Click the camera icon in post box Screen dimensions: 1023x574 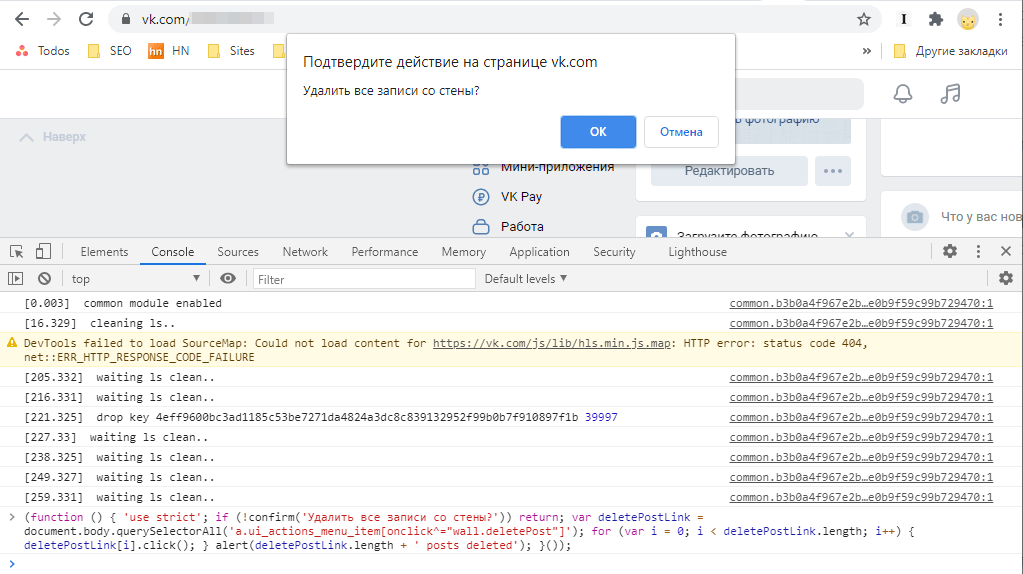tap(915, 217)
